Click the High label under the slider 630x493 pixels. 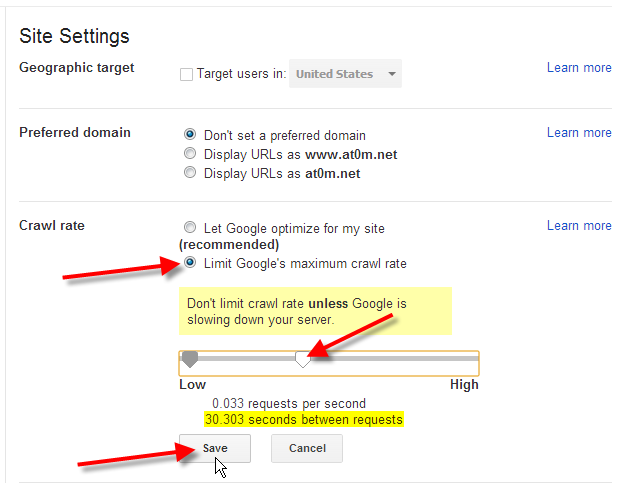click(464, 385)
